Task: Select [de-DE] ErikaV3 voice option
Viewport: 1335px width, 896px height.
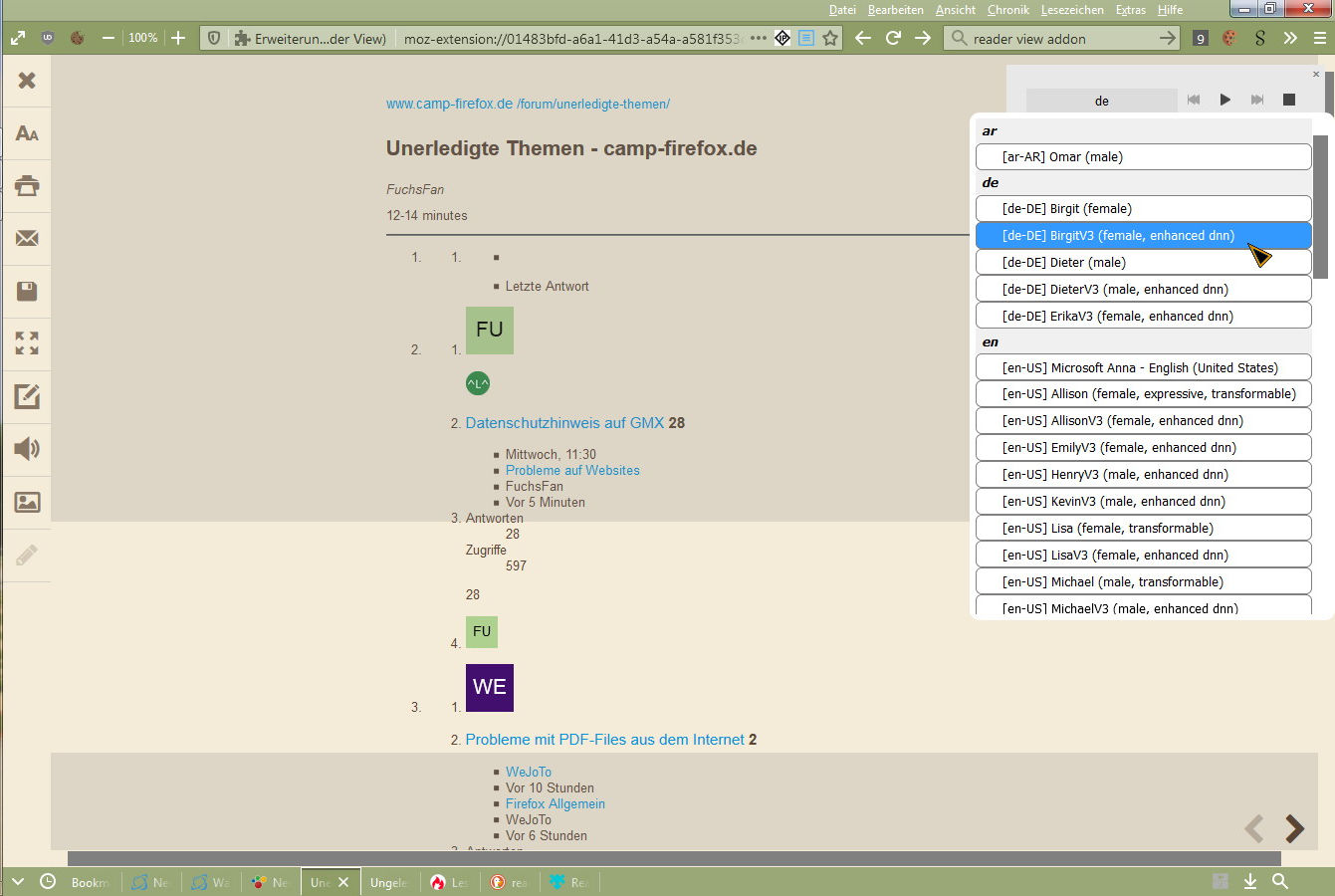Action: pyautogui.click(x=1143, y=316)
